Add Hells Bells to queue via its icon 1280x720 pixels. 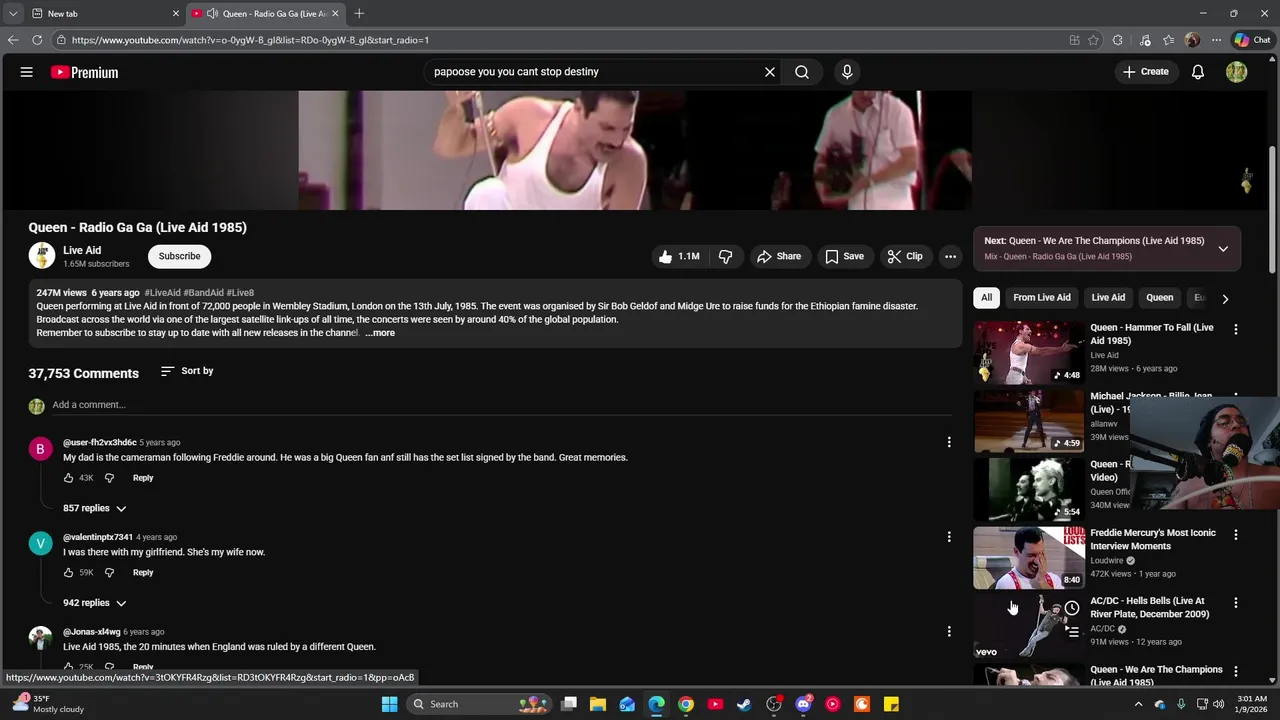1072,632
